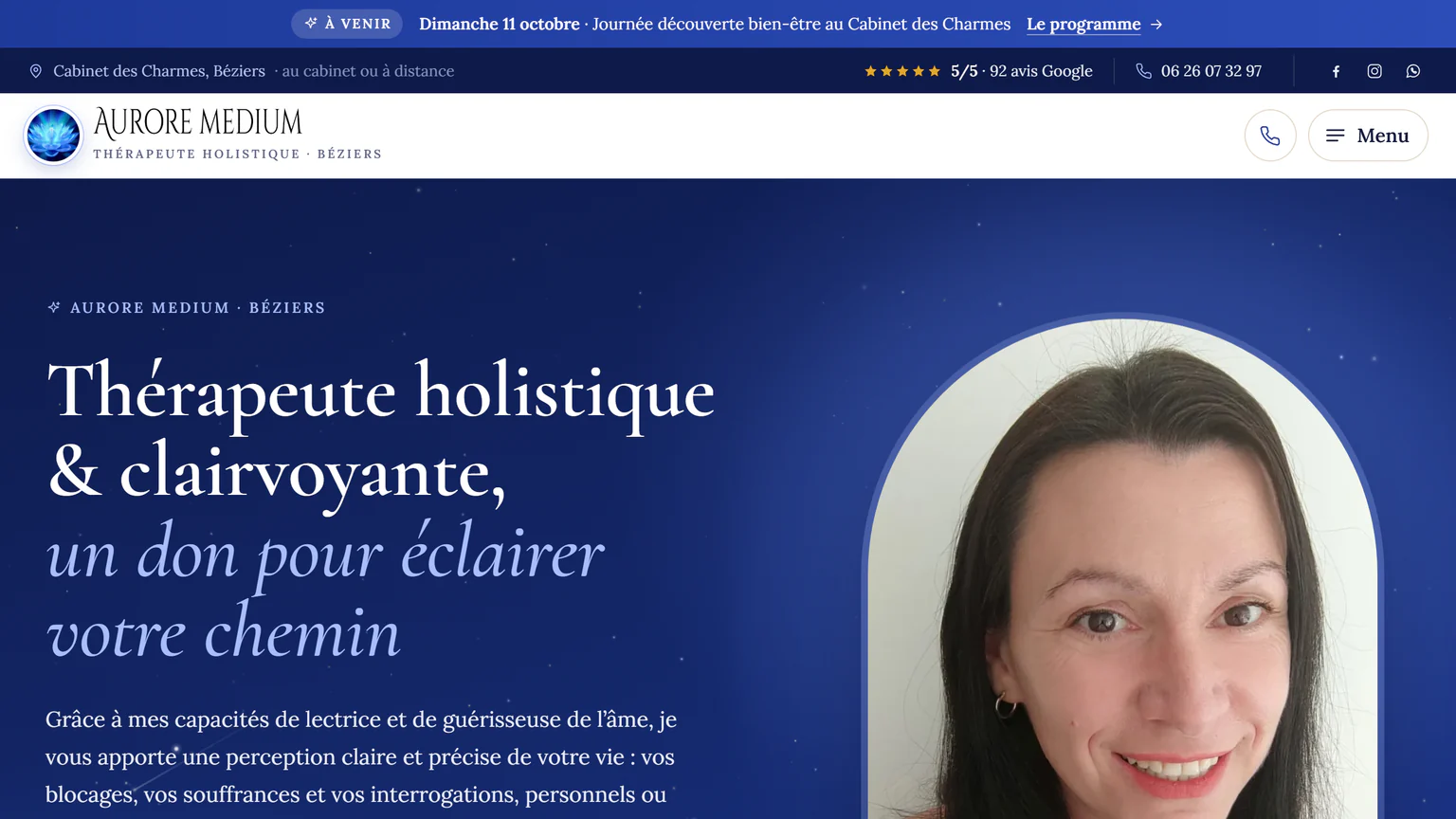Open the Facebook icon link
This screenshot has height=819, width=1456.
(x=1336, y=71)
